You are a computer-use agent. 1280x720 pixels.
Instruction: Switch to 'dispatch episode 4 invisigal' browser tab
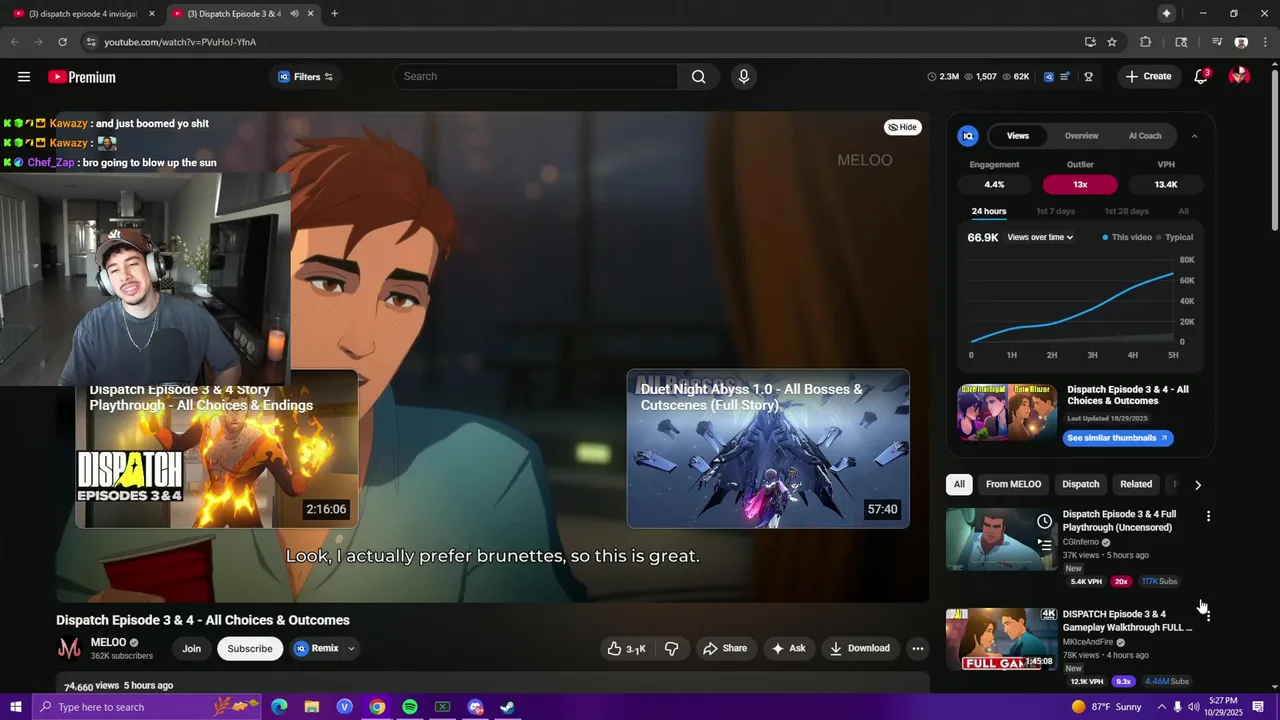point(82,14)
